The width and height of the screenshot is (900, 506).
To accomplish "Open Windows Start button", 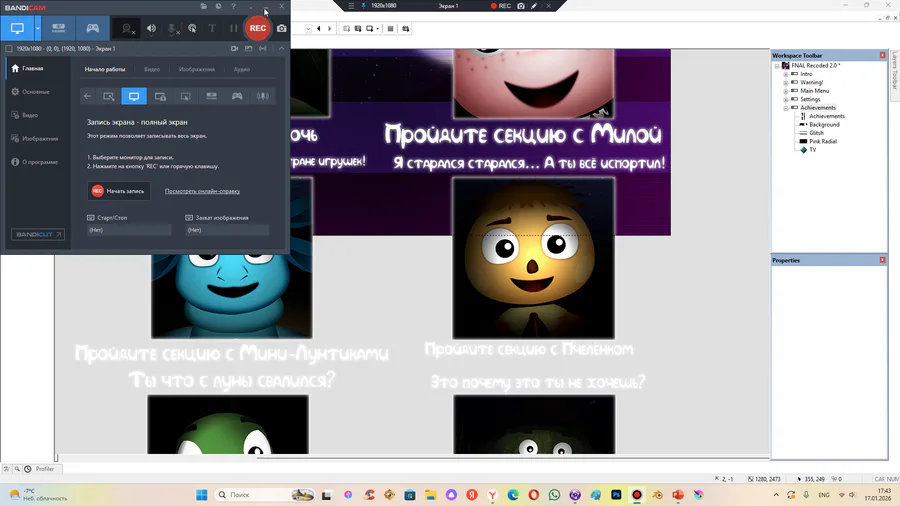I will pos(201,495).
